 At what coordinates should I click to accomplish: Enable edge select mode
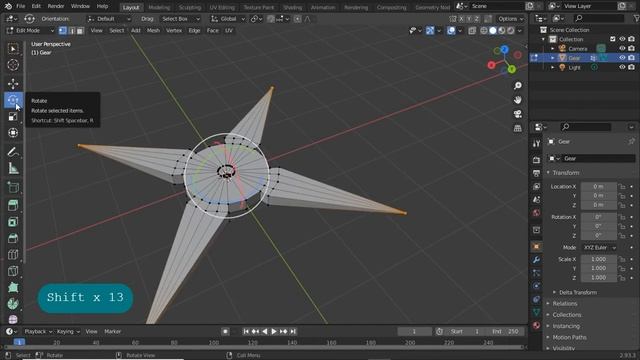tap(71, 31)
